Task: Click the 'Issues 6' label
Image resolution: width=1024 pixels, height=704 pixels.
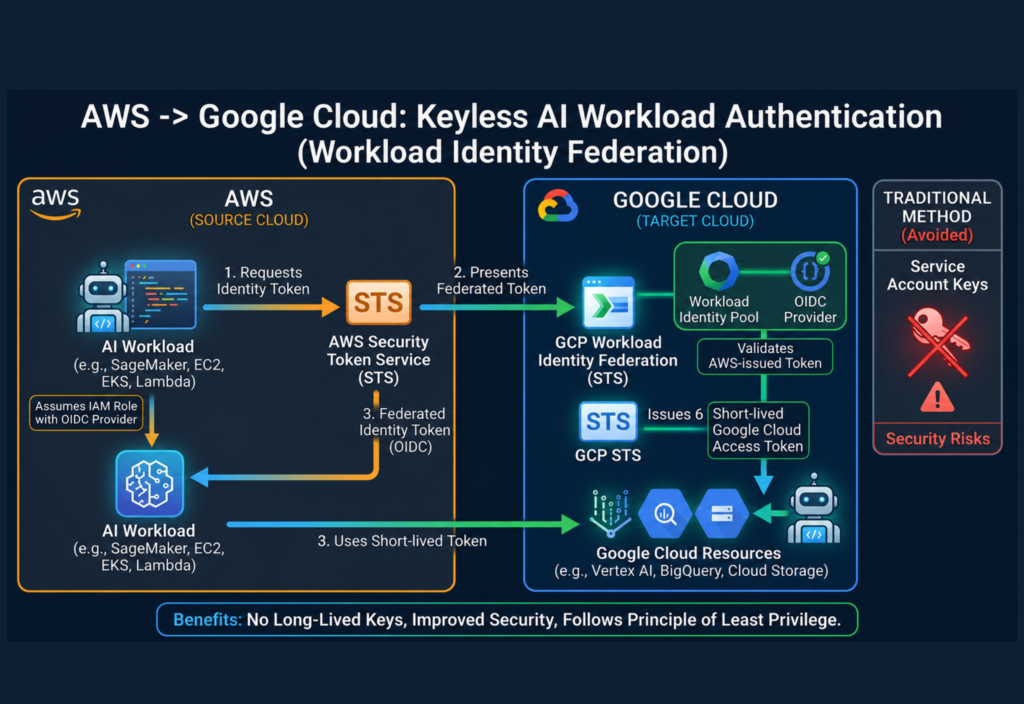Action: pyautogui.click(x=675, y=415)
